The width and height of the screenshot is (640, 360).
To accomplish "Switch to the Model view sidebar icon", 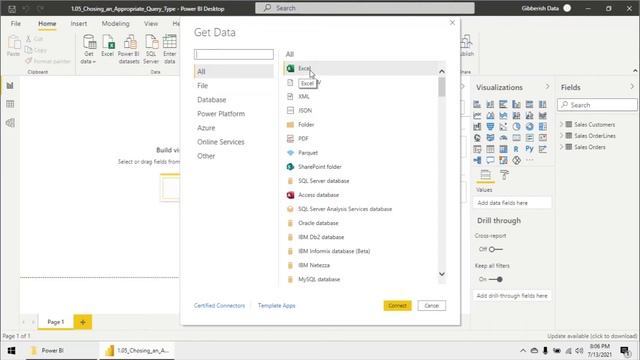I will tap(10, 123).
